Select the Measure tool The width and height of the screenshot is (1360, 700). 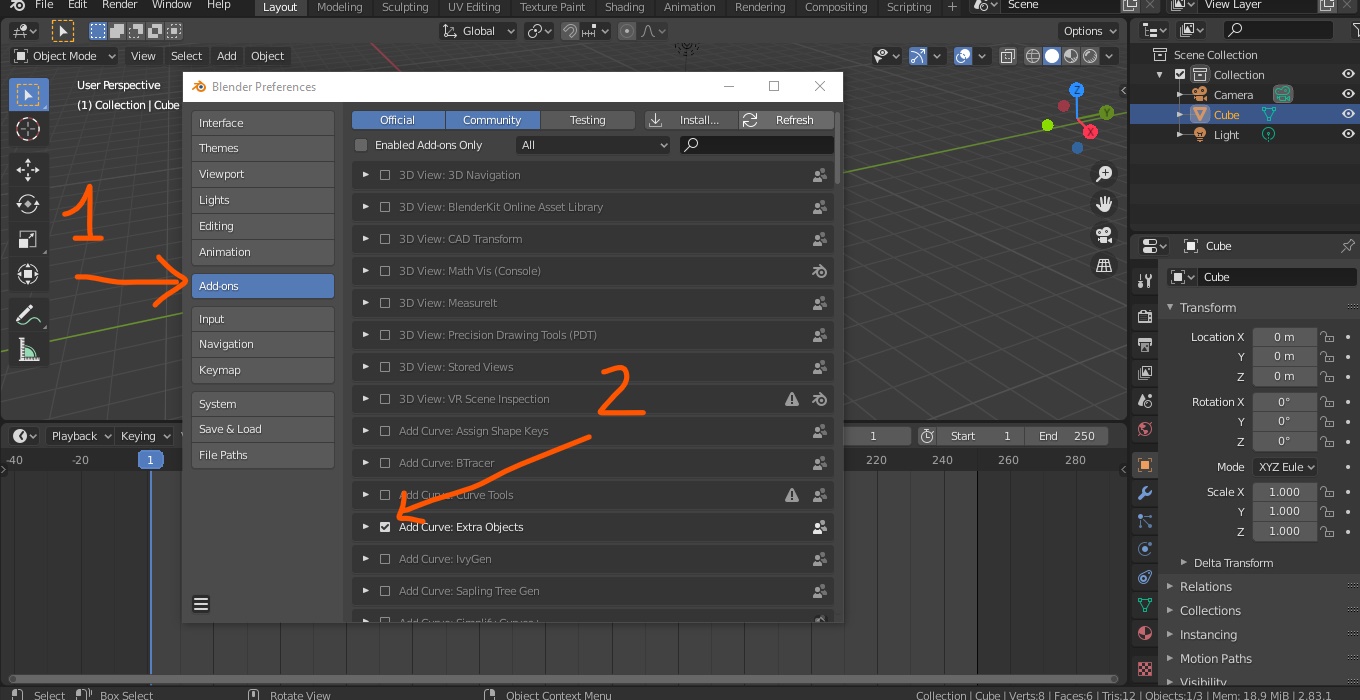pyautogui.click(x=28, y=351)
